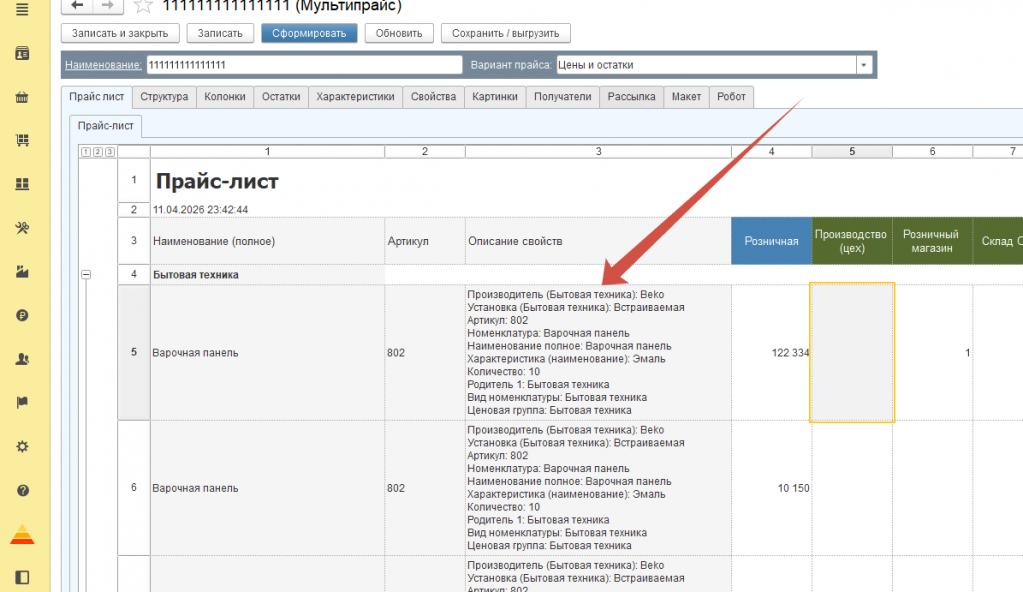Go back with the left arrow
The width and height of the screenshot is (1023, 592).
point(77,6)
